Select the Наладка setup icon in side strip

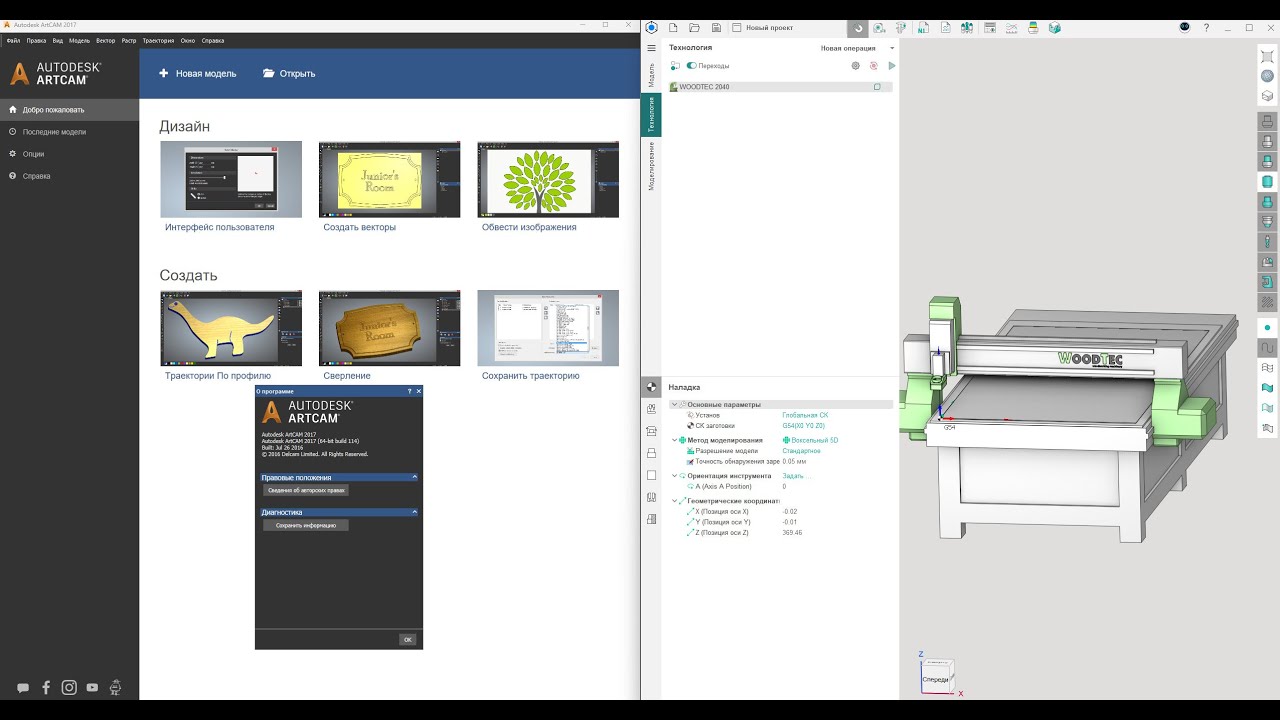click(651, 387)
